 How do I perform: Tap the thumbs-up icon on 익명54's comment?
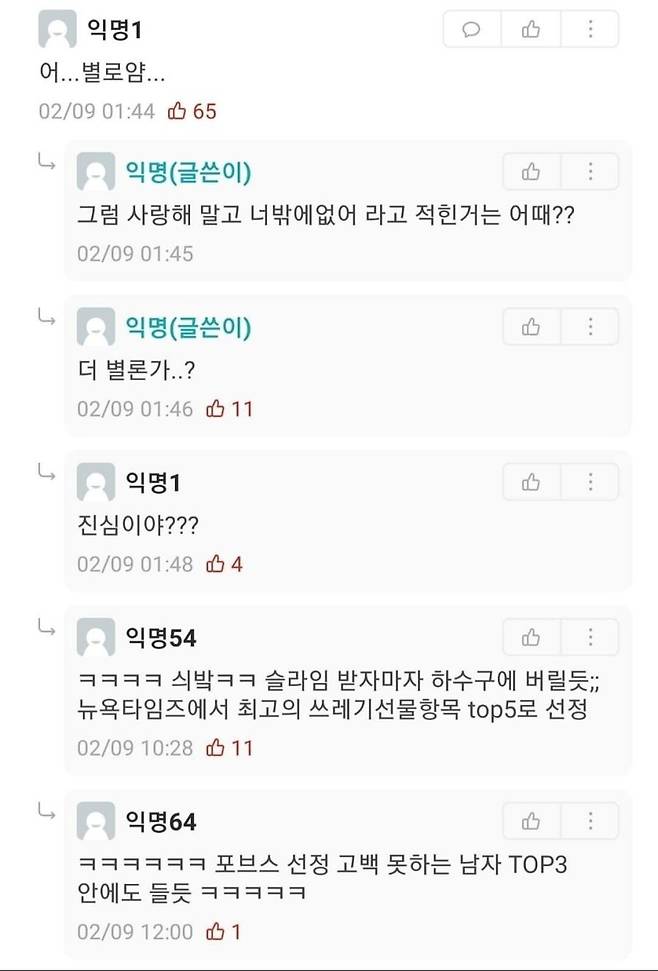[530, 637]
